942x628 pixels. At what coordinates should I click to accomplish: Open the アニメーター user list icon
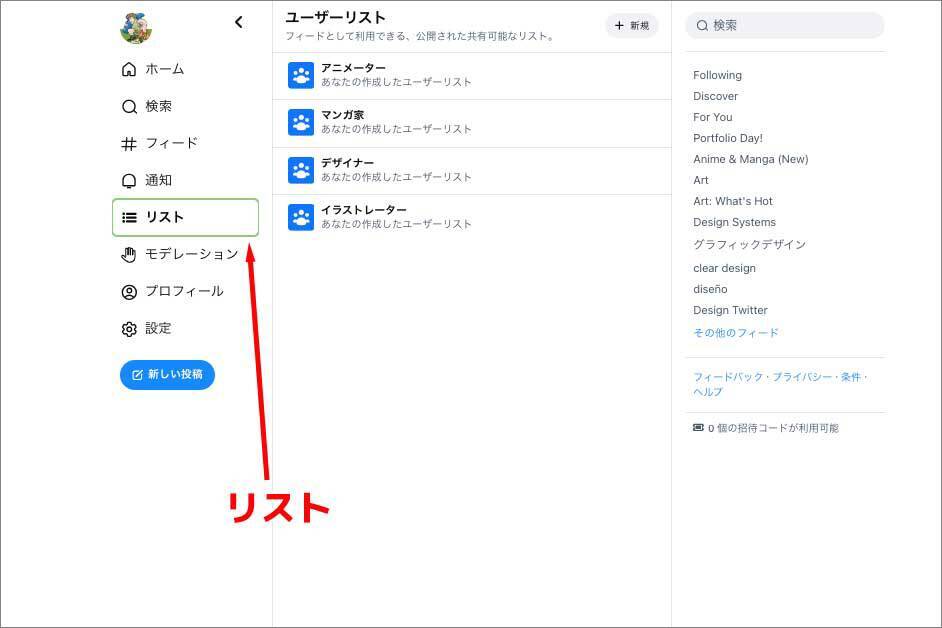pos(301,75)
